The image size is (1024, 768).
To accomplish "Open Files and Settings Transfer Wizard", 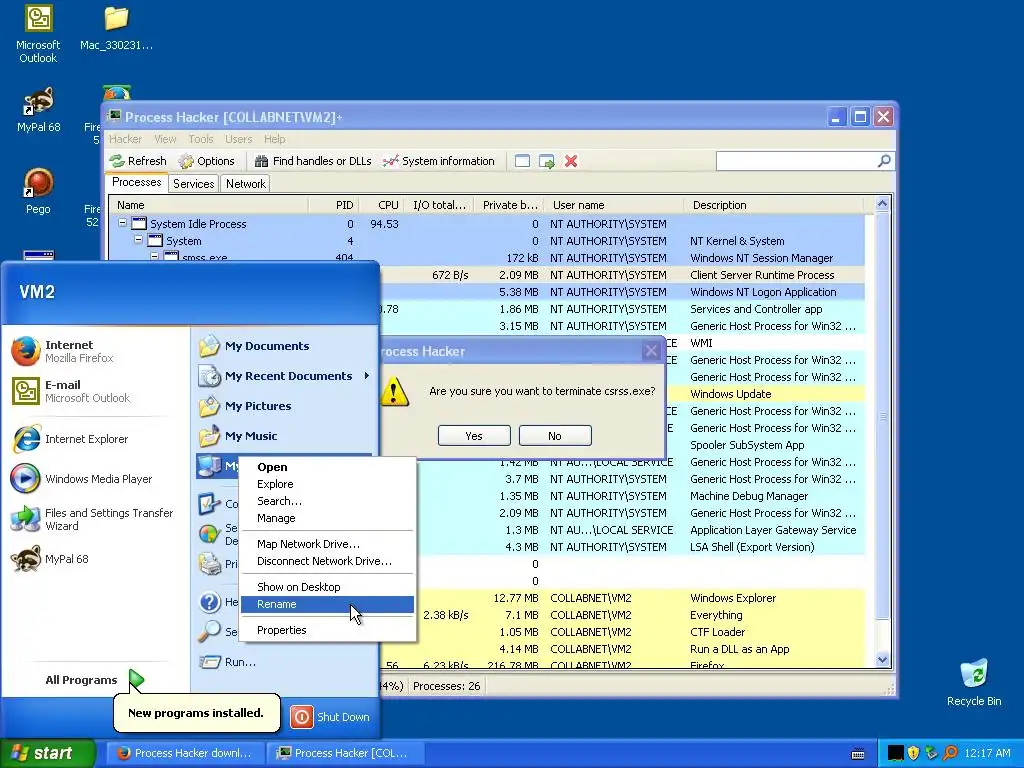I will (x=97, y=519).
